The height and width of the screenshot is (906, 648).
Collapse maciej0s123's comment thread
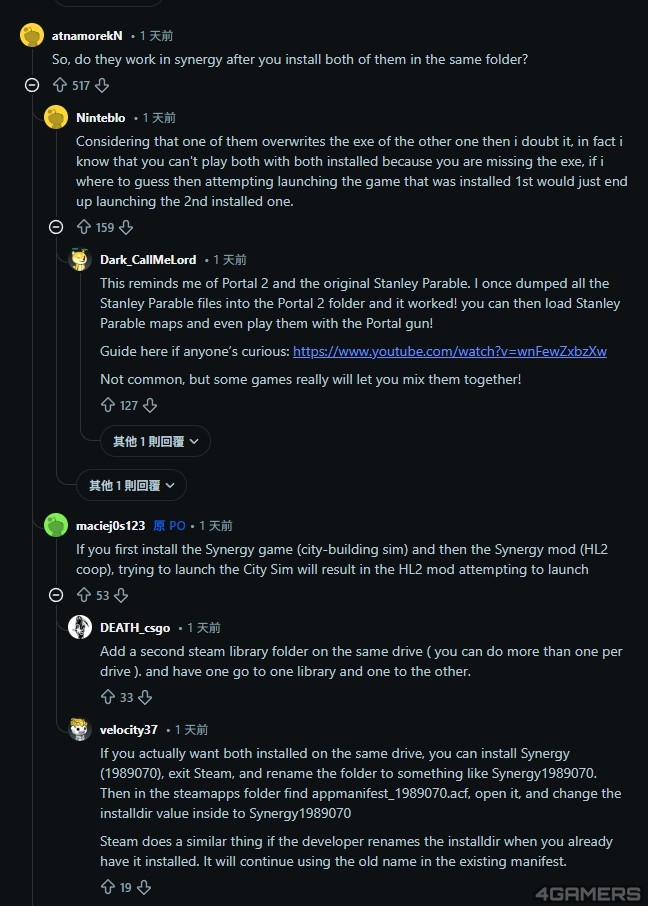[x=56, y=596]
